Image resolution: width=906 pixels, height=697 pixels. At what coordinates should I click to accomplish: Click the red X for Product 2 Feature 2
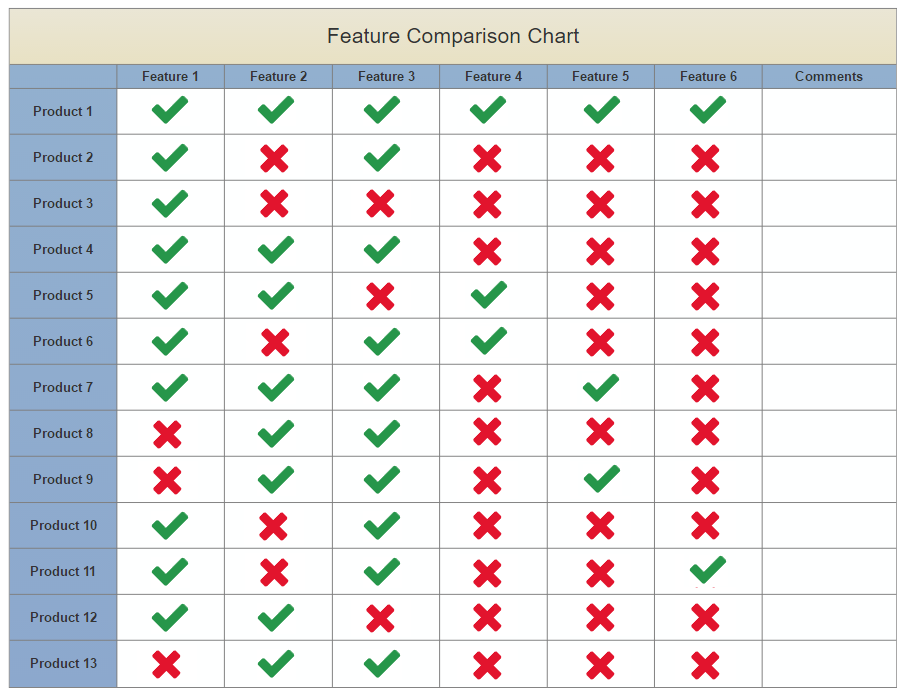tap(278, 157)
